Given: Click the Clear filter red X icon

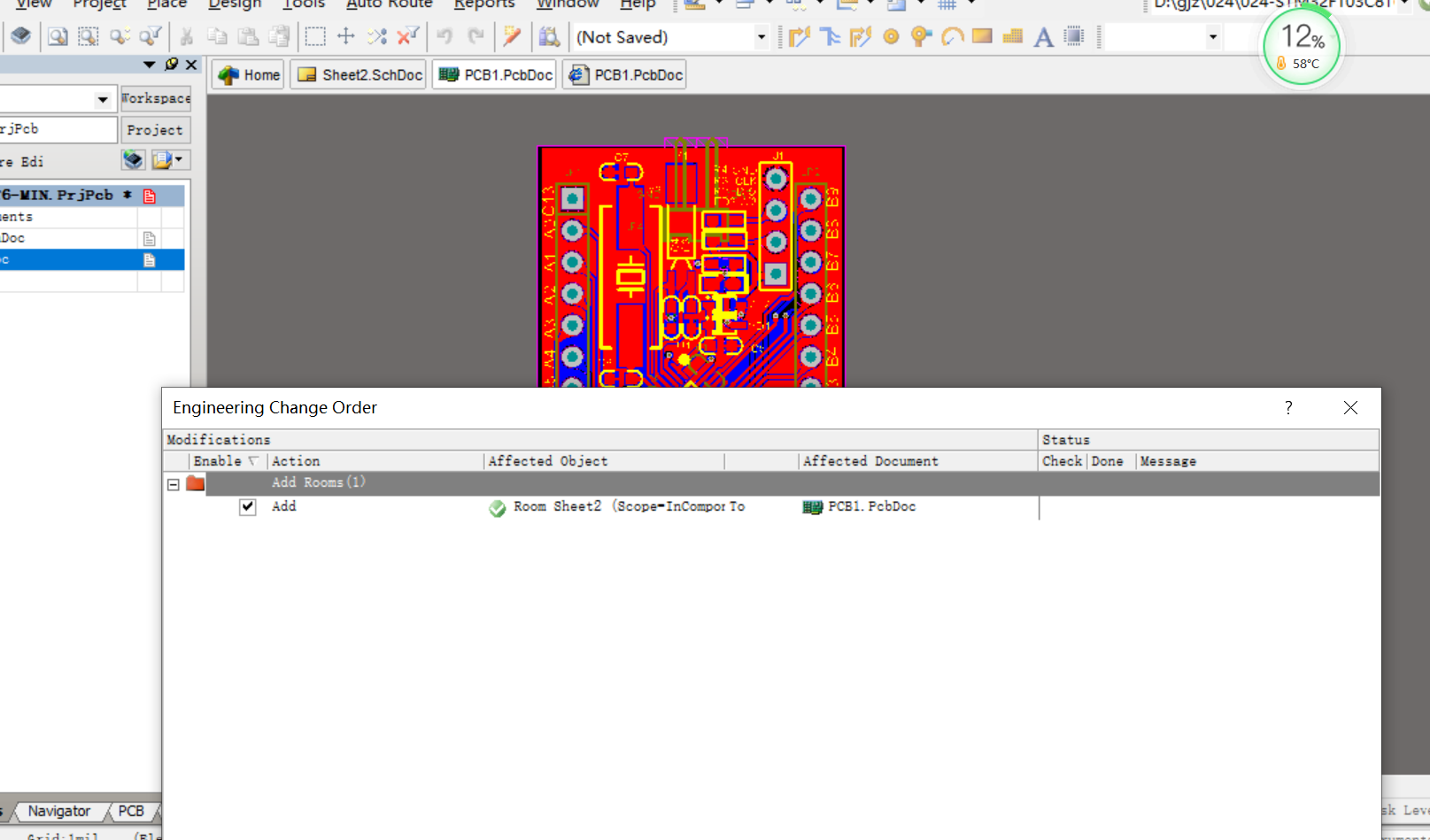Looking at the screenshot, I should click(408, 36).
